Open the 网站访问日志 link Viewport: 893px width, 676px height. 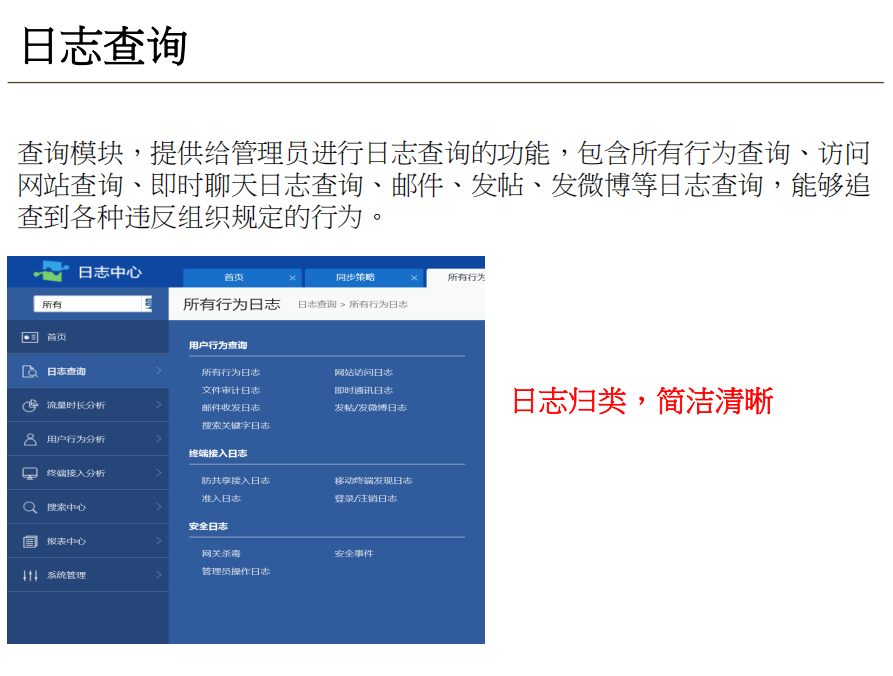(363, 372)
